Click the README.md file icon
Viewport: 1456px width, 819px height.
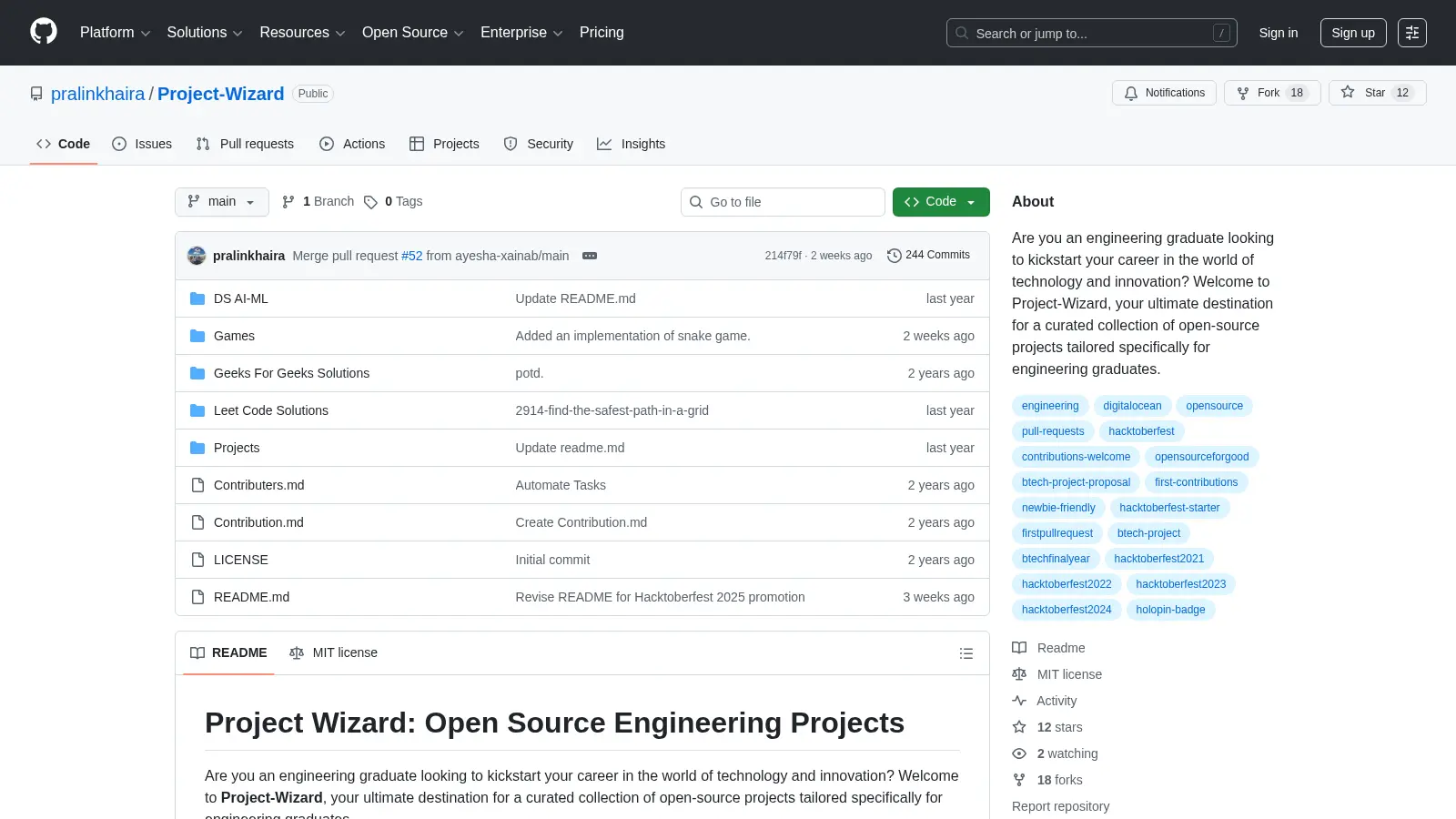click(197, 597)
